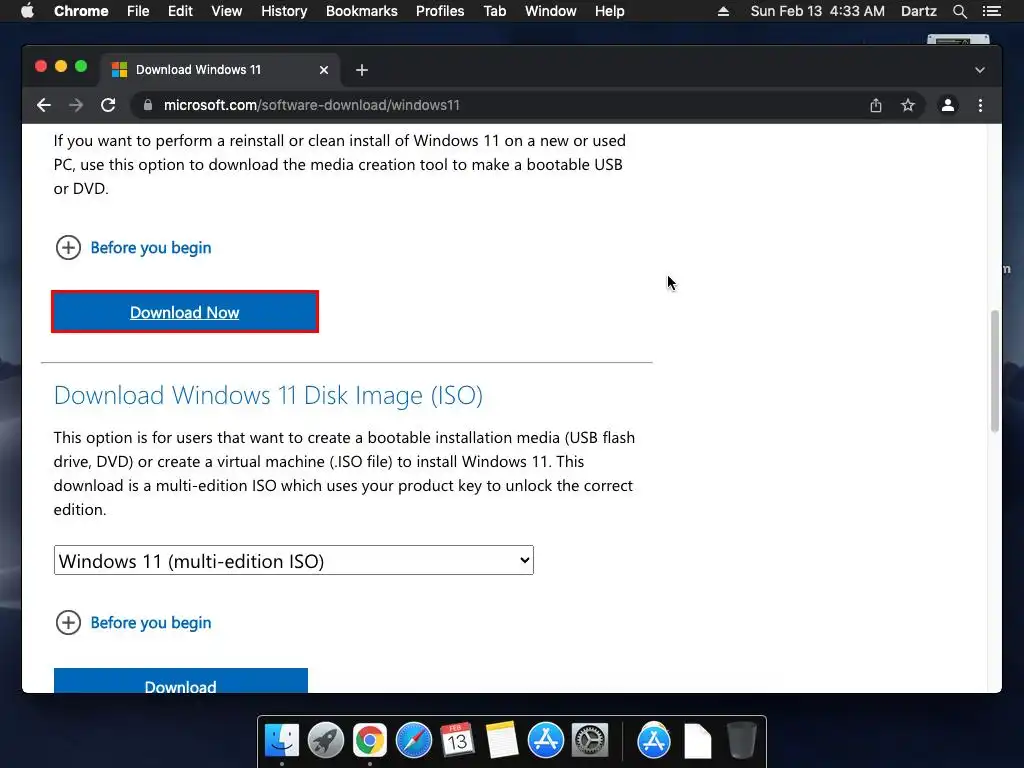Screen dimensions: 1024x768
Task: Open Notes icon in the dock
Action: click(502, 741)
